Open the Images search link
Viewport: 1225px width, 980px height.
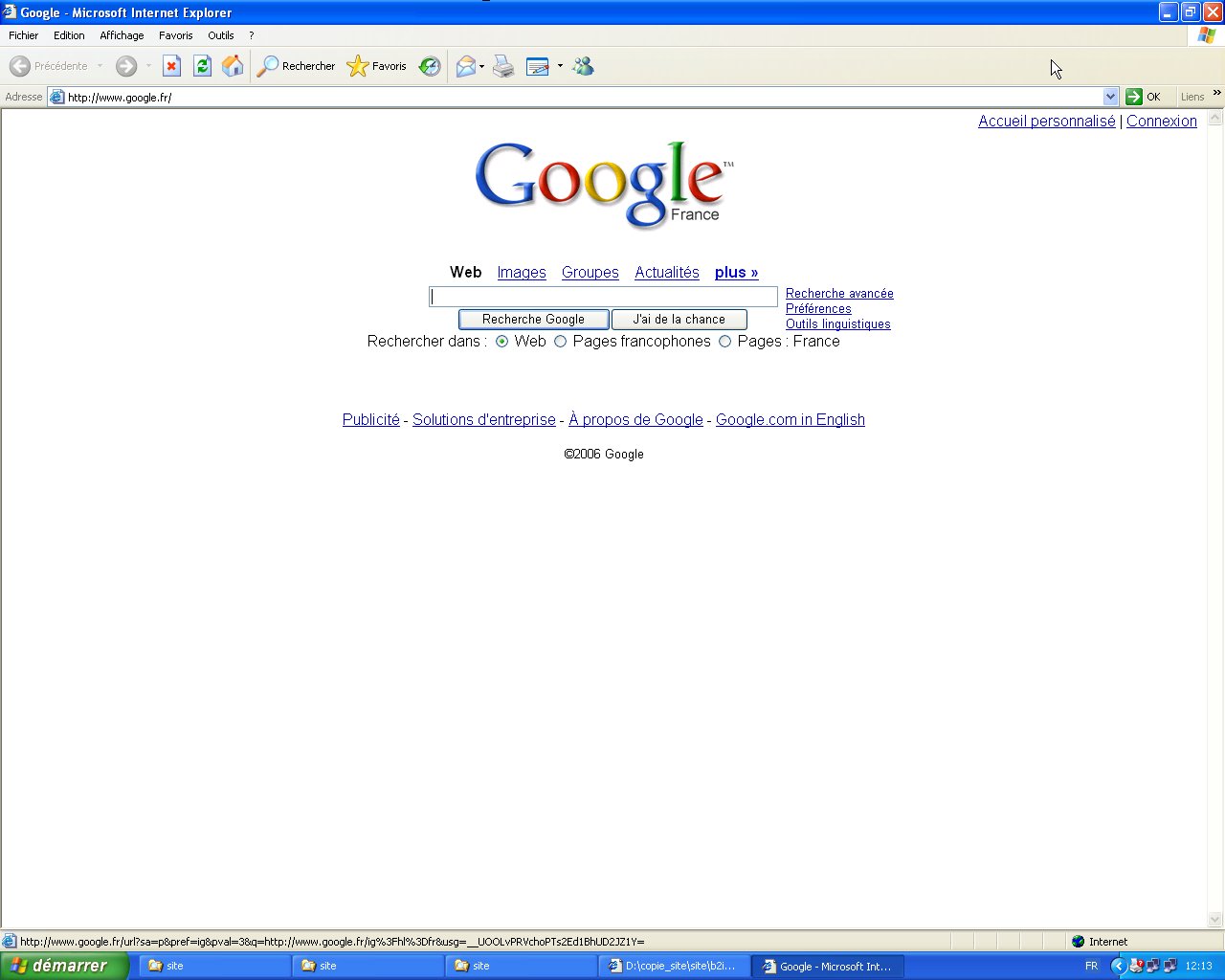coord(522,273)
